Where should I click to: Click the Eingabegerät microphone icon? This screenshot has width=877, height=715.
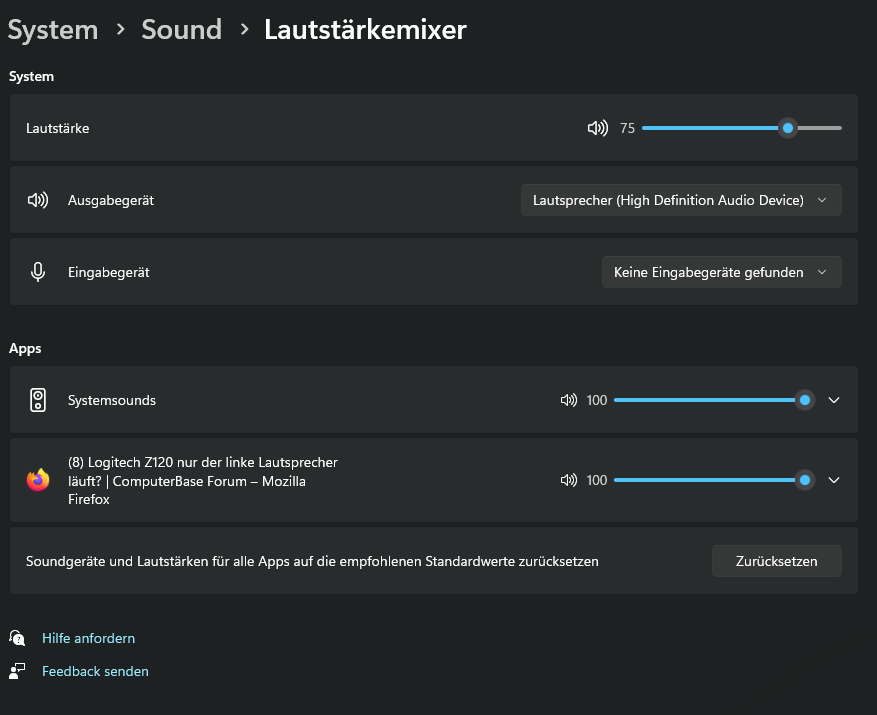point(38,272)
